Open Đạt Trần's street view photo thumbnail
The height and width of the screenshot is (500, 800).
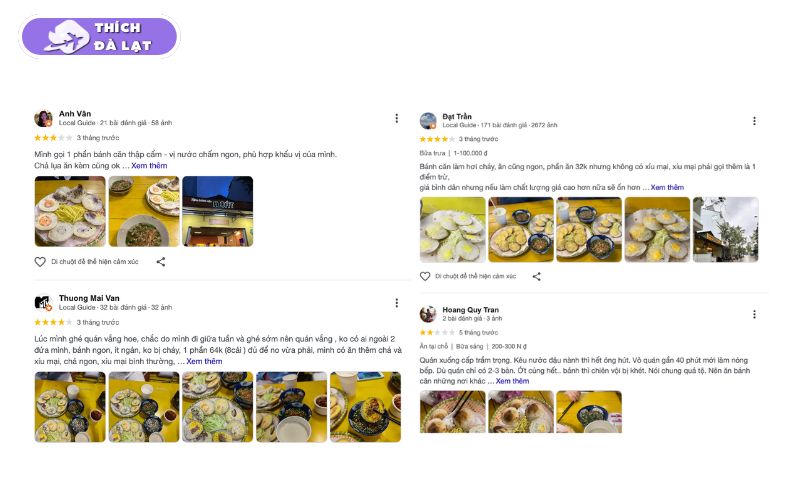pos(726,230)
